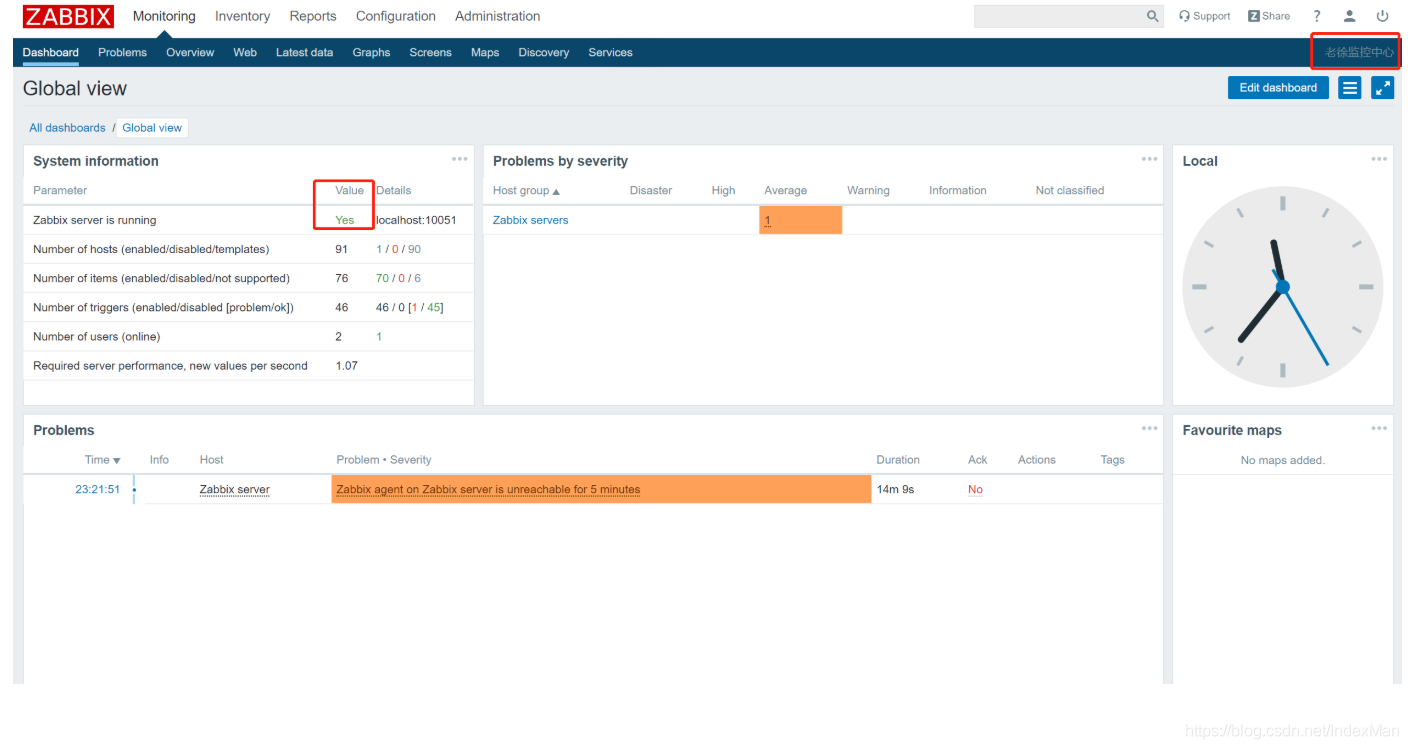Click the Duration value 14m 9s

(895, 489)
